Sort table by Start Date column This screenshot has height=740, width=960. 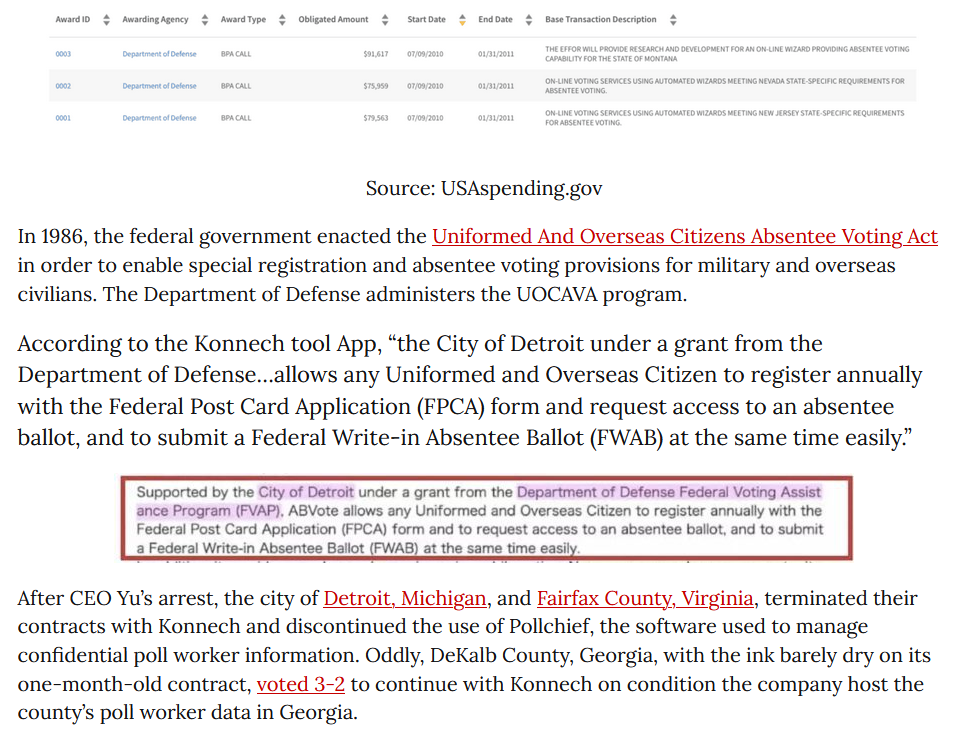tap(462, 20)
